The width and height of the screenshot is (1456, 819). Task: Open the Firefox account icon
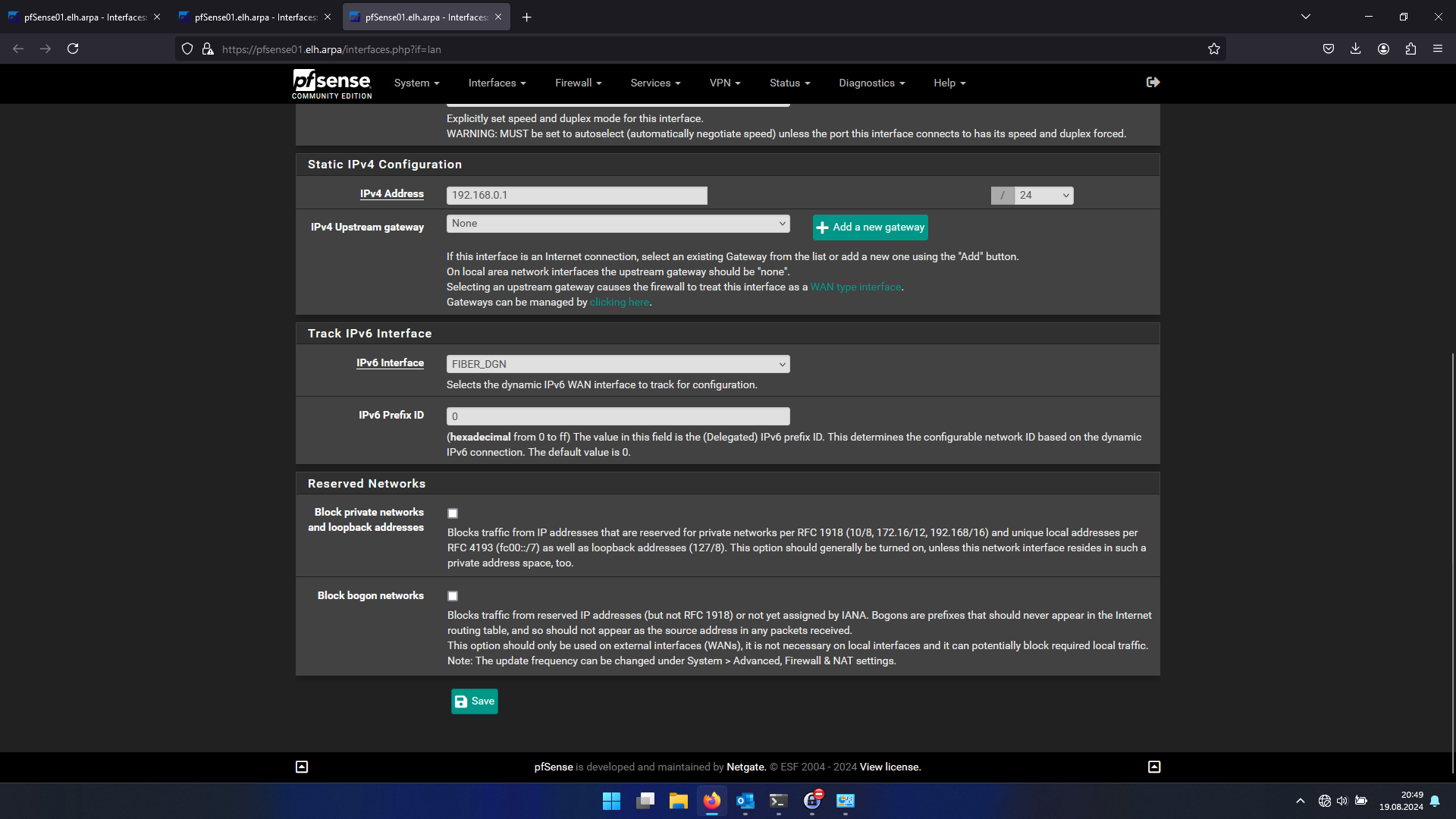[1383, 49]
